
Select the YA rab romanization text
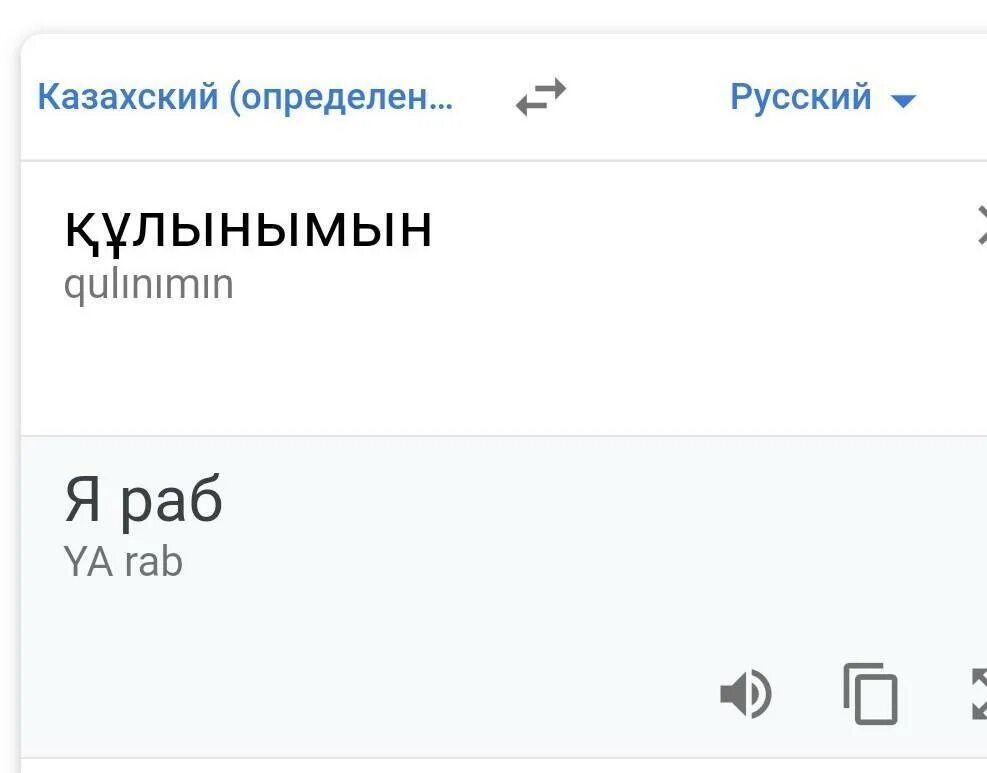click(123, 562)
